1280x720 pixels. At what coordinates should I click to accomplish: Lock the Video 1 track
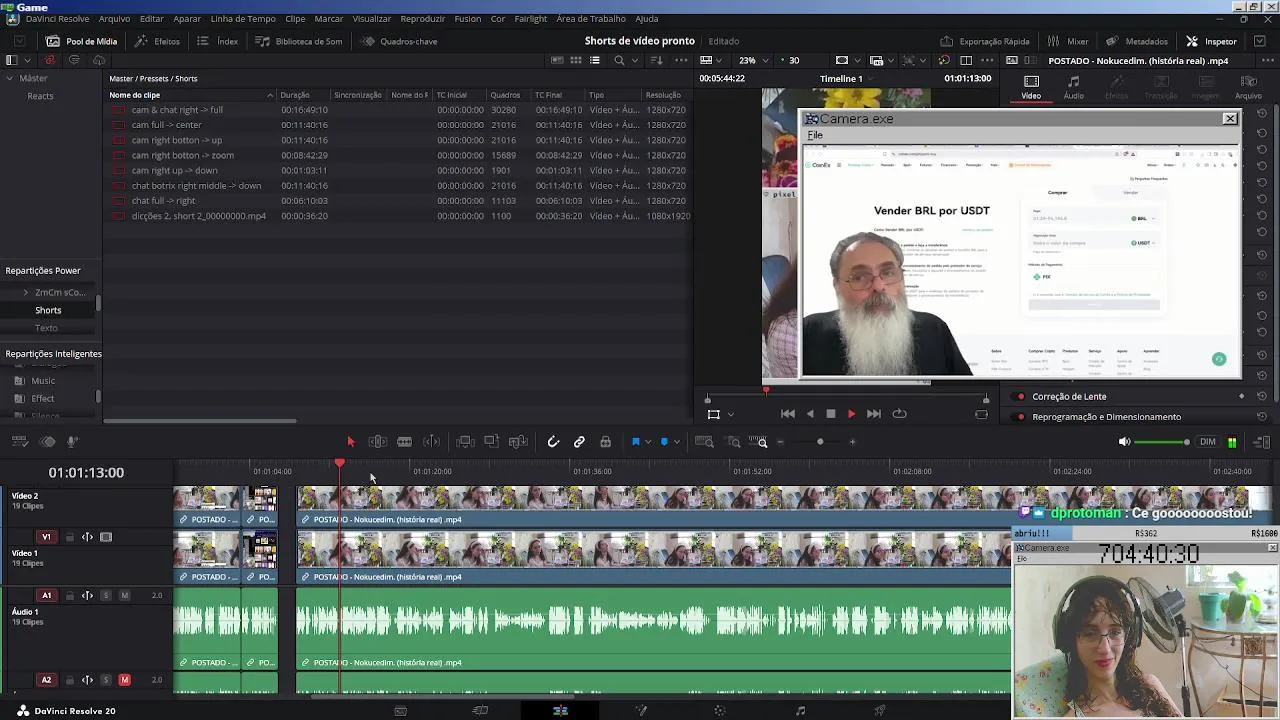[69, 537]
